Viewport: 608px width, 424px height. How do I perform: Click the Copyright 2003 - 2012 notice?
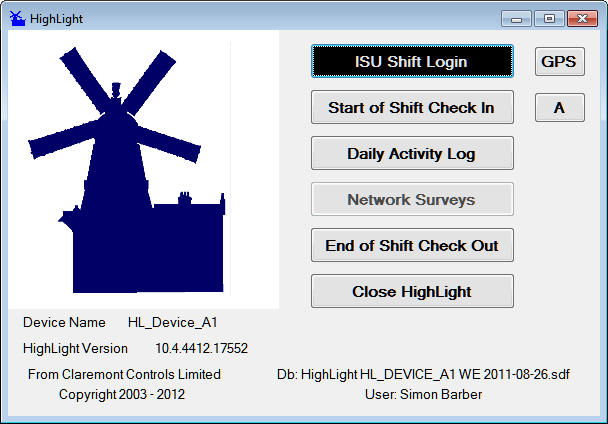pos(122,394)
